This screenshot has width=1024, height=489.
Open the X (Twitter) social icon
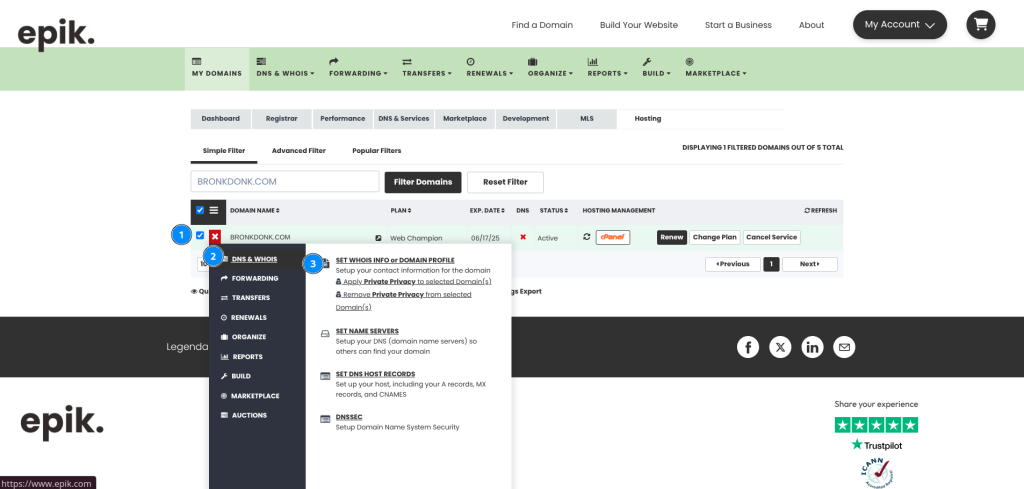(x=780, y=347)
